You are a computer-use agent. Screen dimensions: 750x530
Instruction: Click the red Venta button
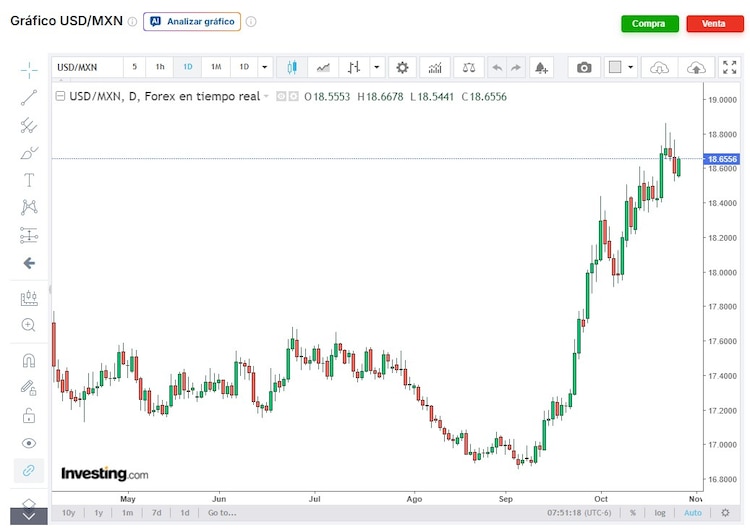(715, 23)
